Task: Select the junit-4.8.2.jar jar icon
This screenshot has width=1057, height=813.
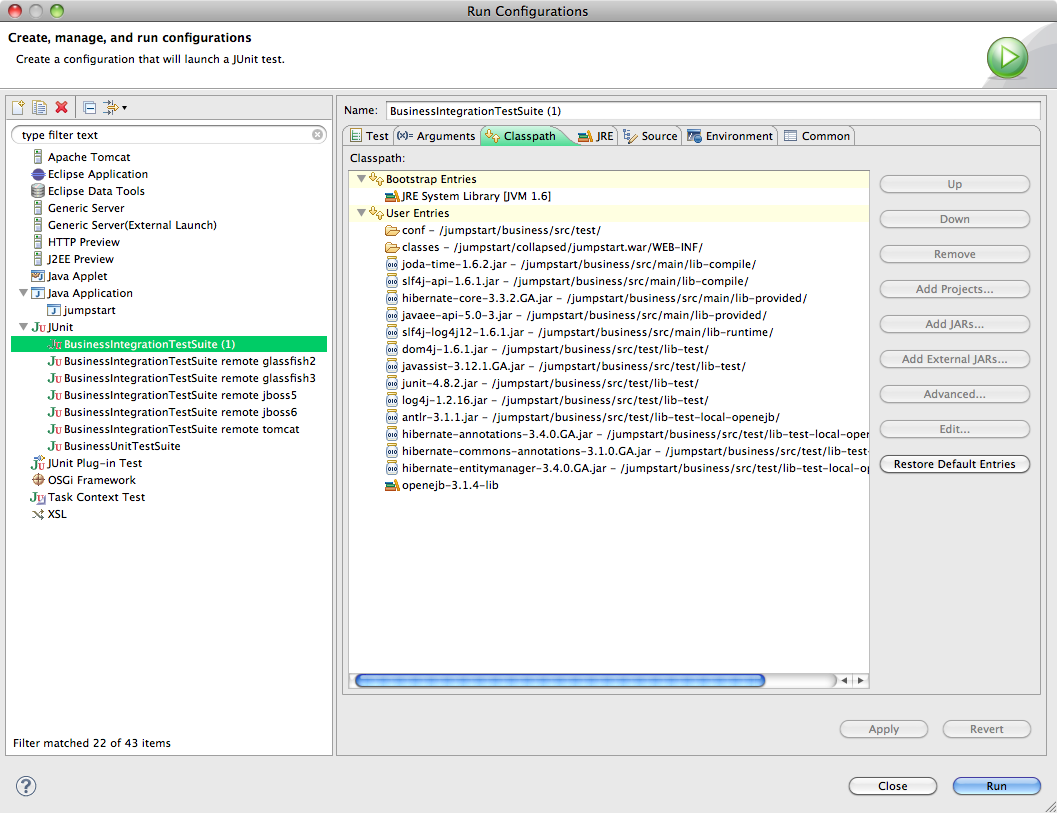Action: (x=392, y=383)
